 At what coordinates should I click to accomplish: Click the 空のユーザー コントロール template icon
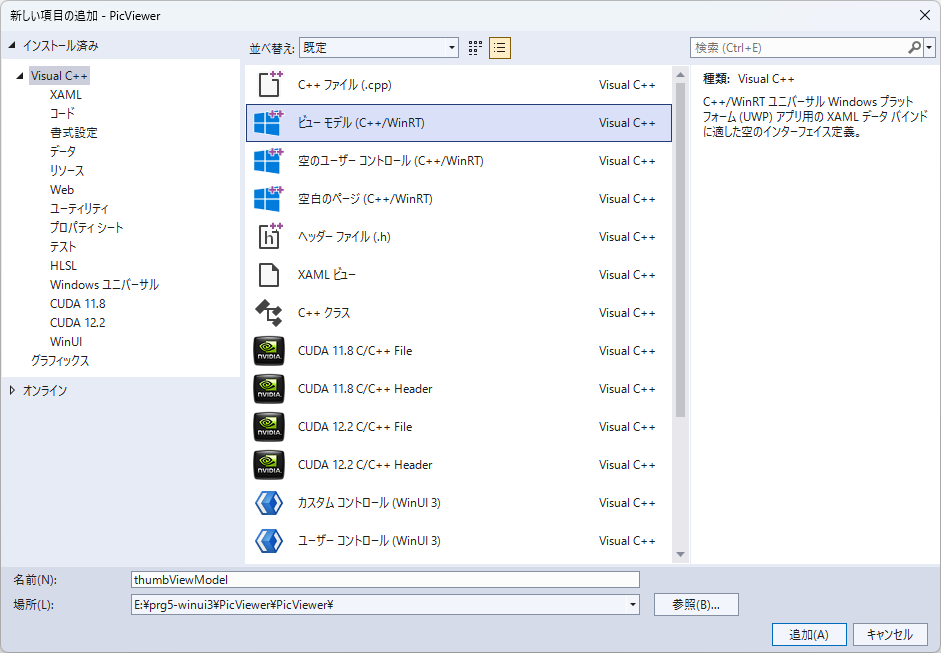pos(268,161)
